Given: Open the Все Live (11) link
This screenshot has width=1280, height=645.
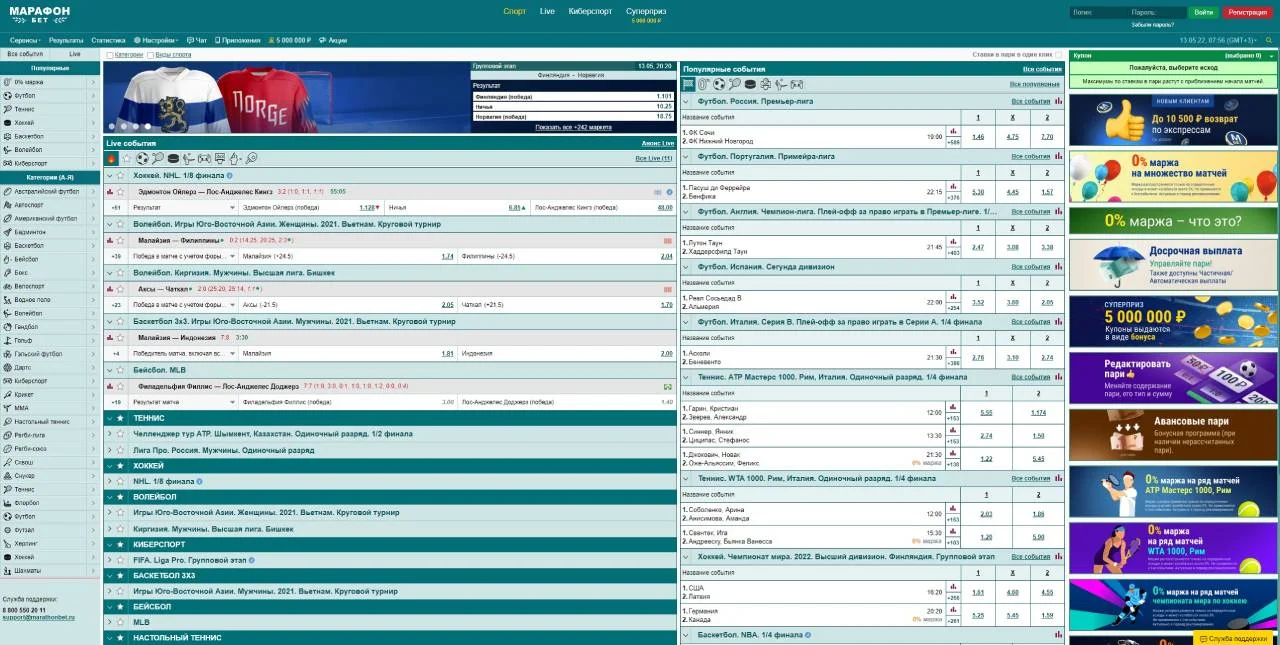Looking at the screenshot, I should point(654,159).
